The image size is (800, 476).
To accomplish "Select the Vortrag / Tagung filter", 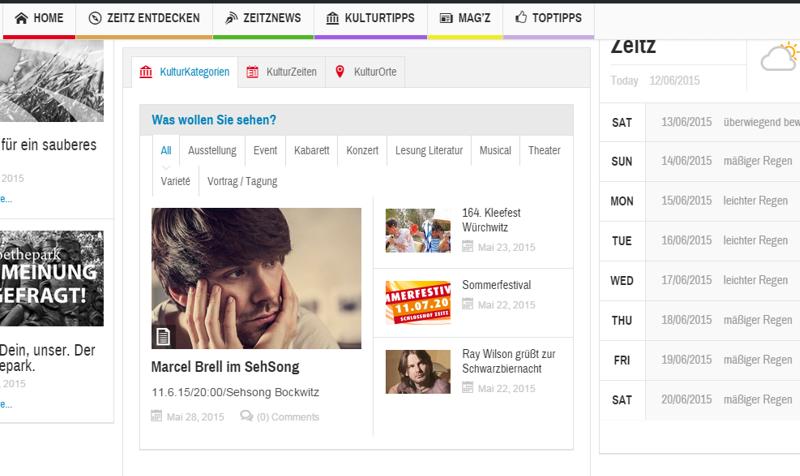I will [x=242, y=181].
